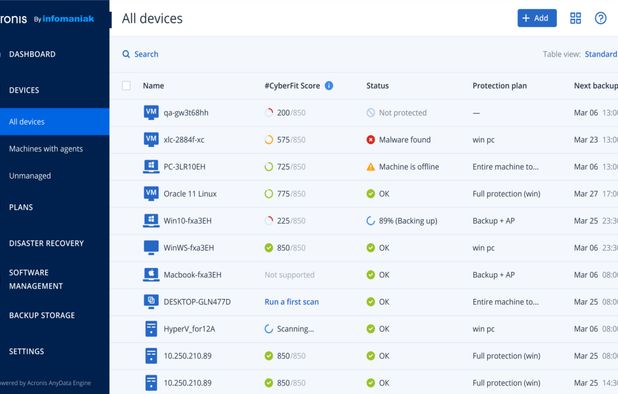Screen dimensions: 618x394
Task: Click the Add button
Action: point(537,18)
